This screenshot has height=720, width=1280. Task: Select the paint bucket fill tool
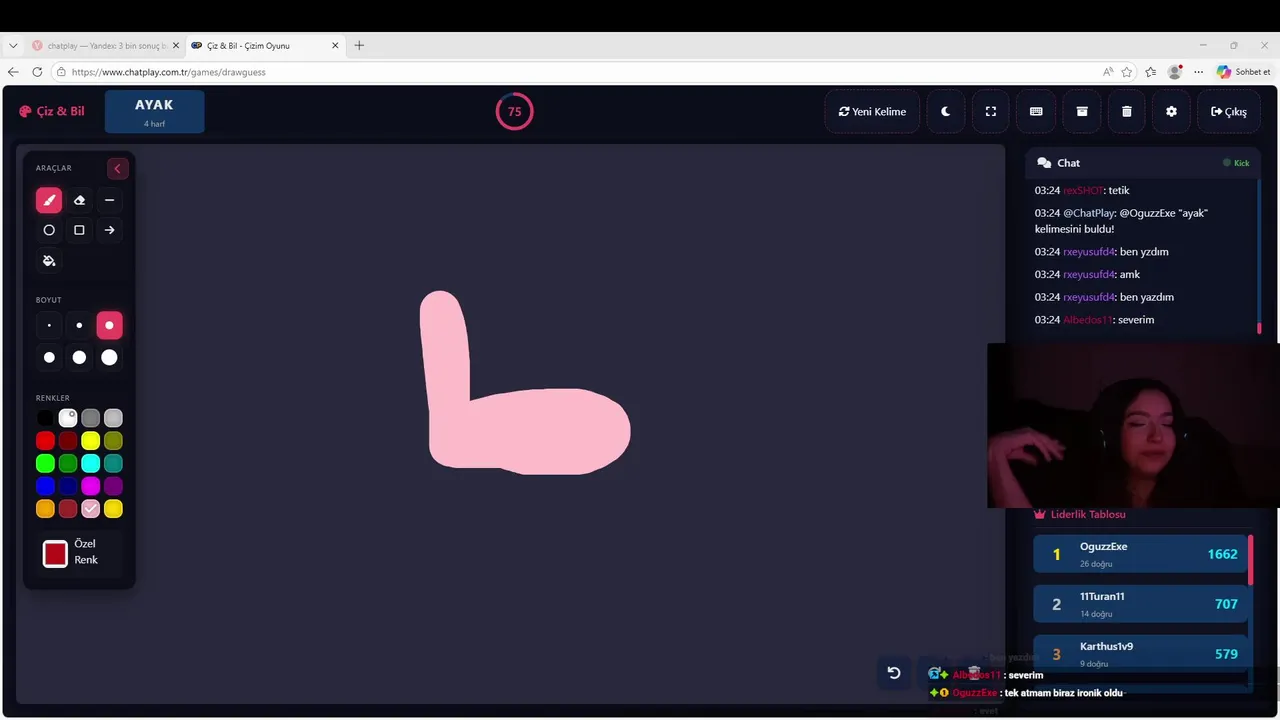(49, 261)
